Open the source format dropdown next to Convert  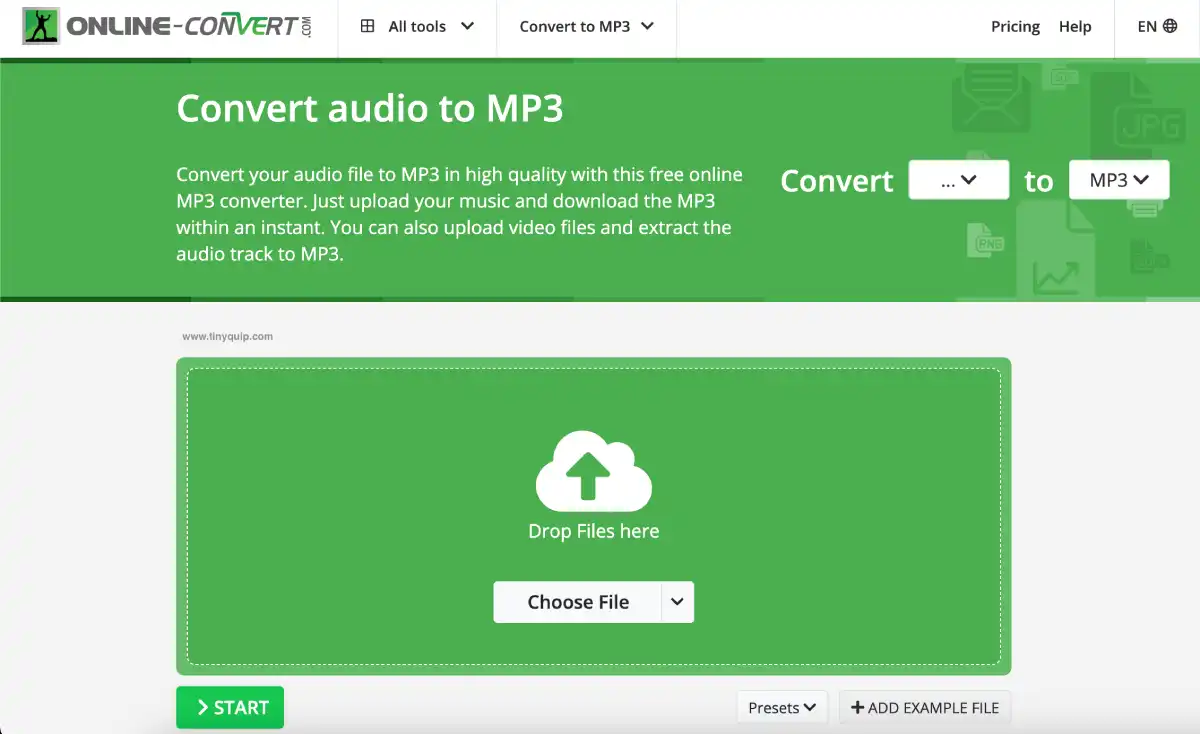[958, 180]
